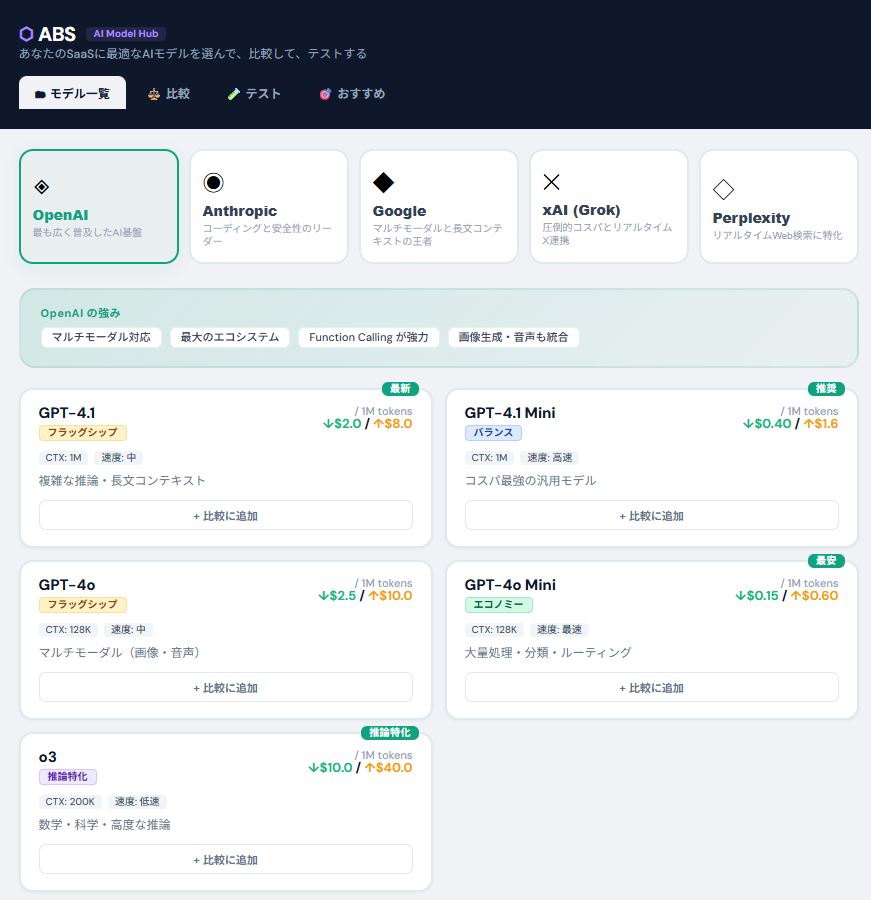Click the GPT-4.1 Mini model title

click(x=510, y=413)
